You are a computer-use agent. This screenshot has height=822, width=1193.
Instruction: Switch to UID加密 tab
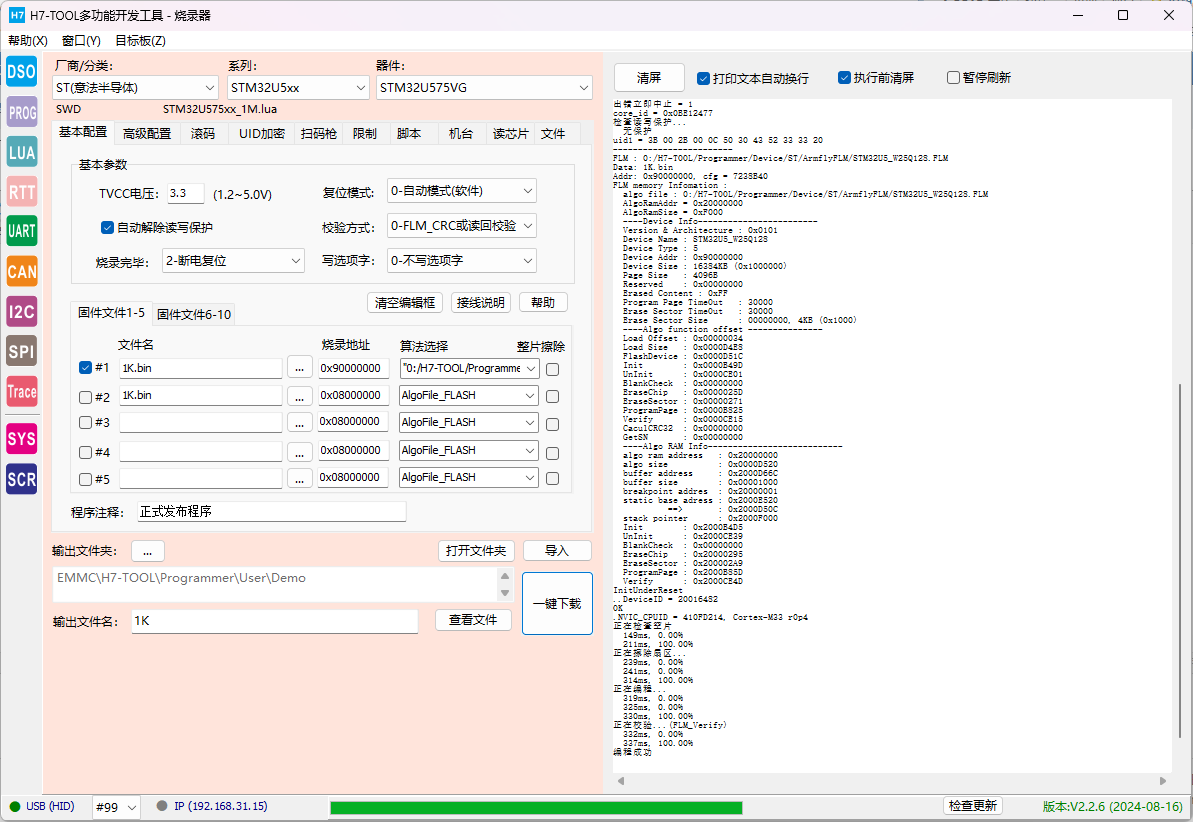(x=262, y=134)
